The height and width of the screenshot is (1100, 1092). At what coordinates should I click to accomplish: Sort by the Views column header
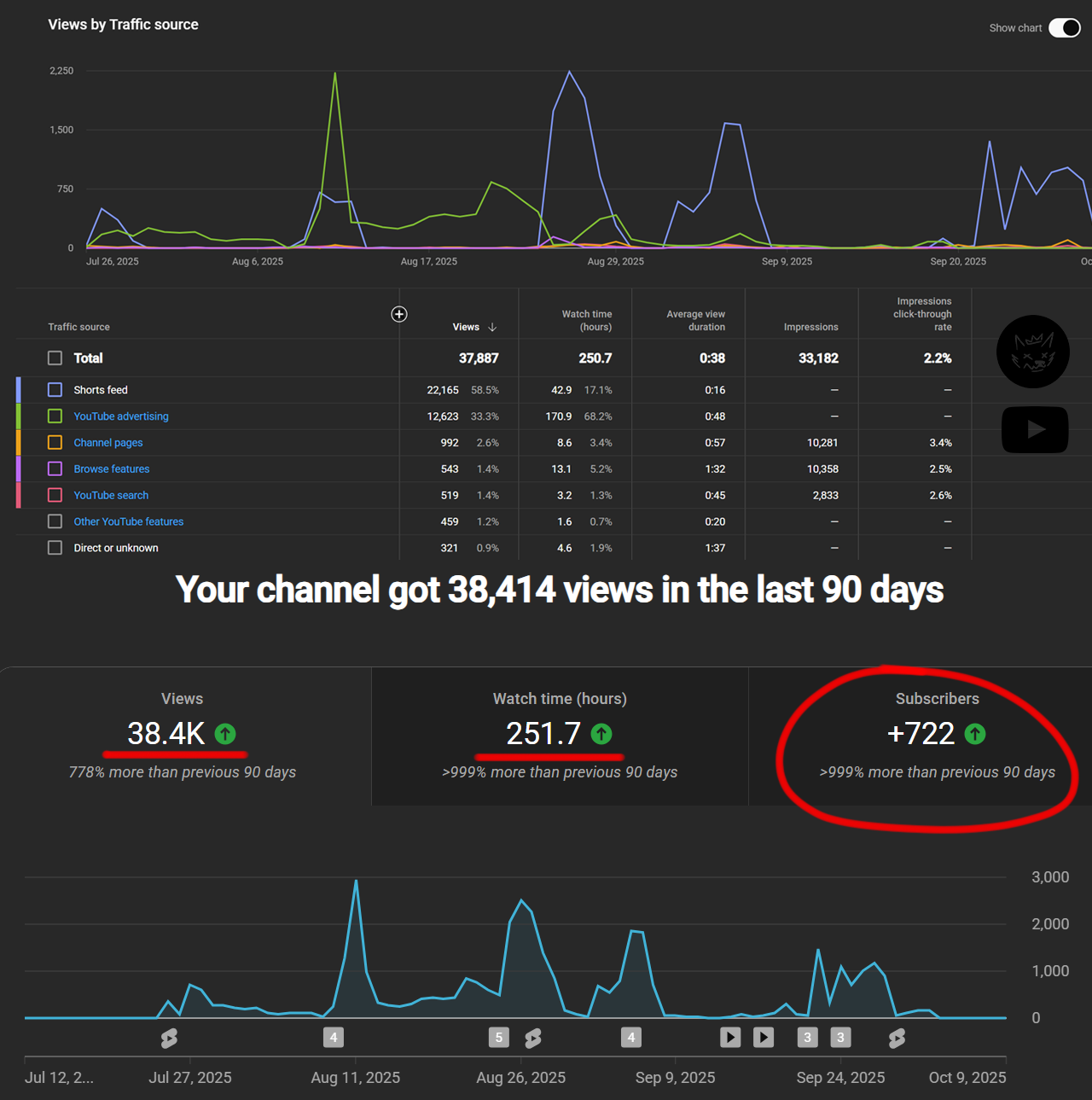coord(466,327)
